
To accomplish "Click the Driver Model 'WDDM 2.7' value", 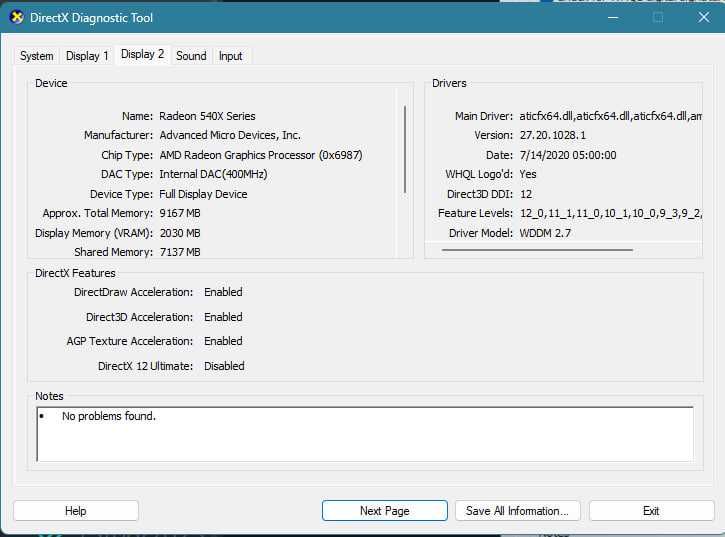I will click(x=545, y=233).
